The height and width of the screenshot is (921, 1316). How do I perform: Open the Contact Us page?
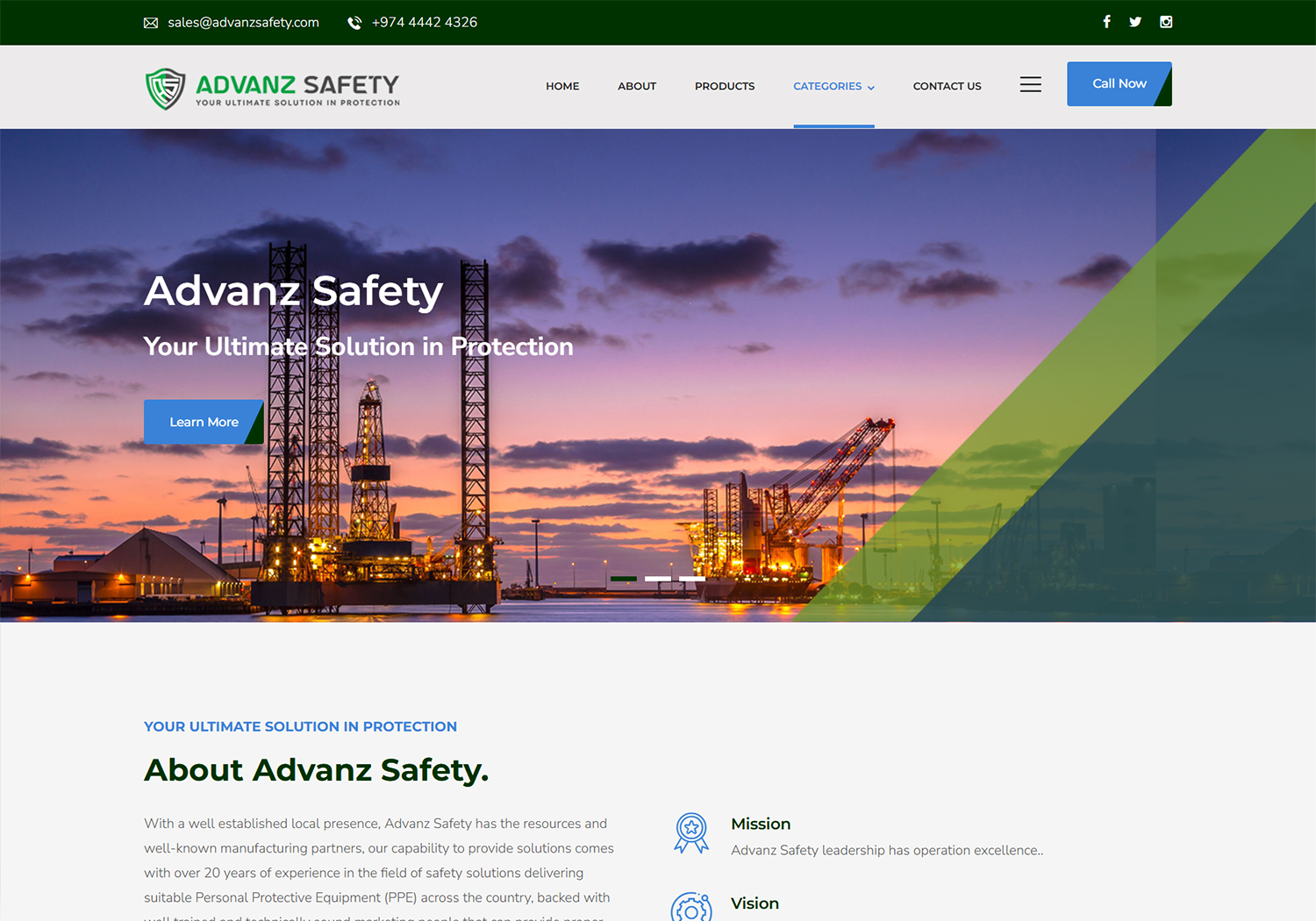click(947, 86)
